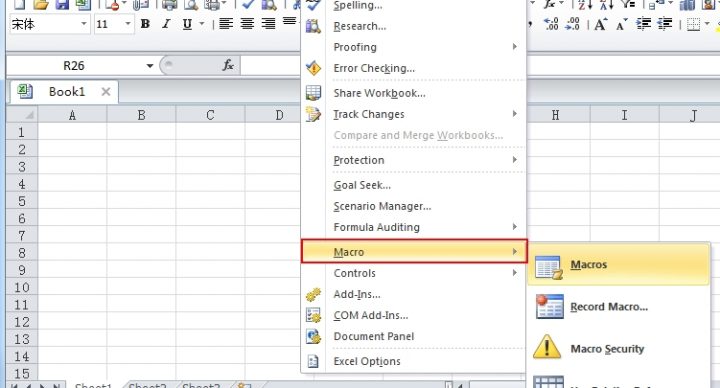Choose Scenario Manager from the menu
This screenshot has width=720, height=388.
point(413,206)
